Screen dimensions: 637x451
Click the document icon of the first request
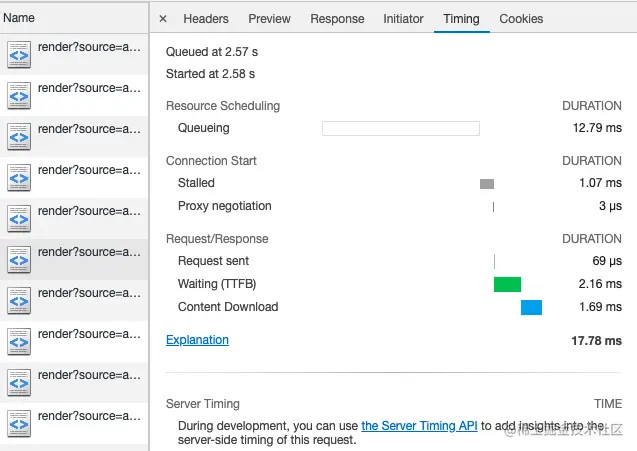[x=19, y=54]
